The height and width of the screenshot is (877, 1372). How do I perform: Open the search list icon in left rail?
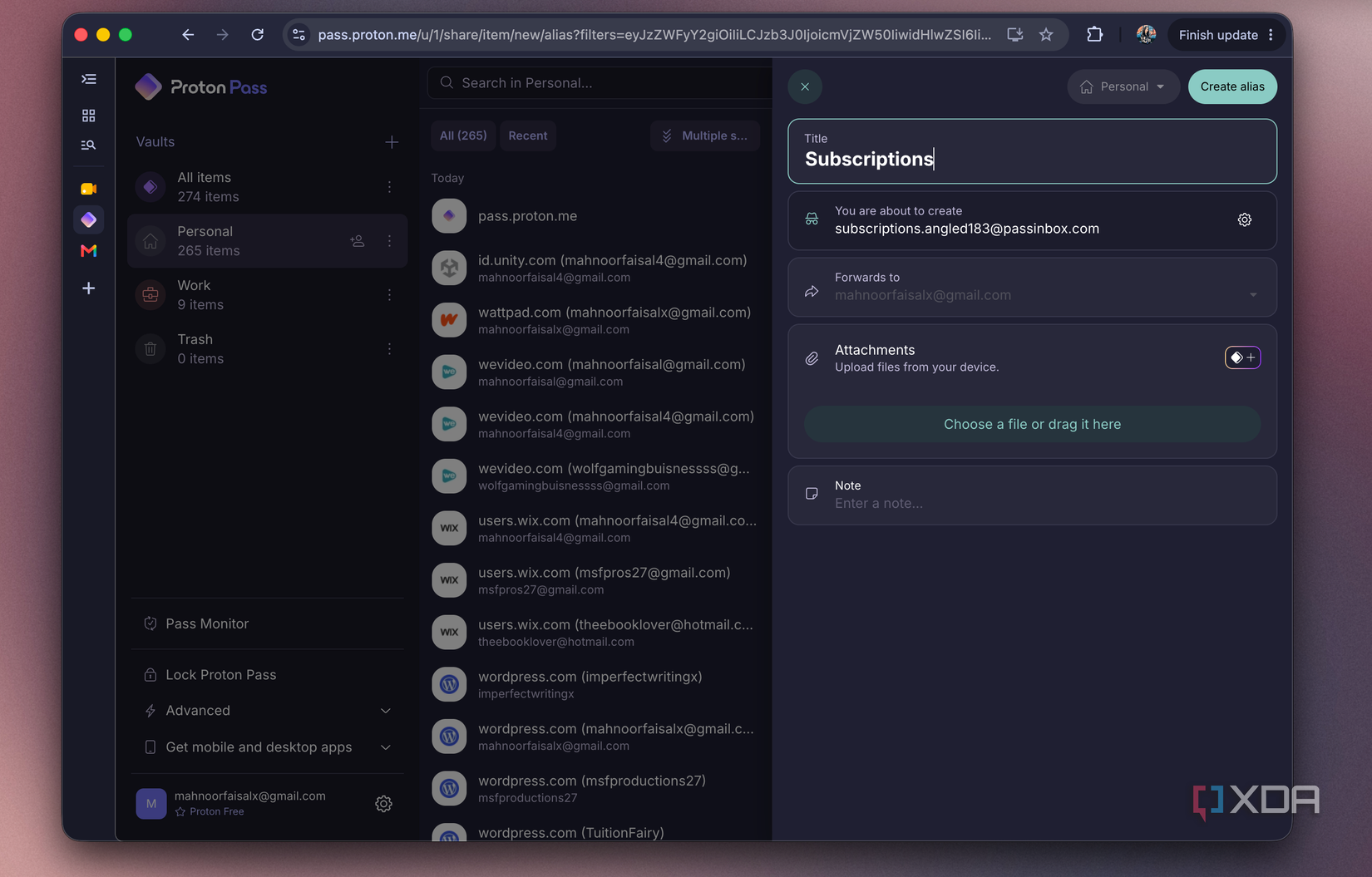(x=89, y=145)
